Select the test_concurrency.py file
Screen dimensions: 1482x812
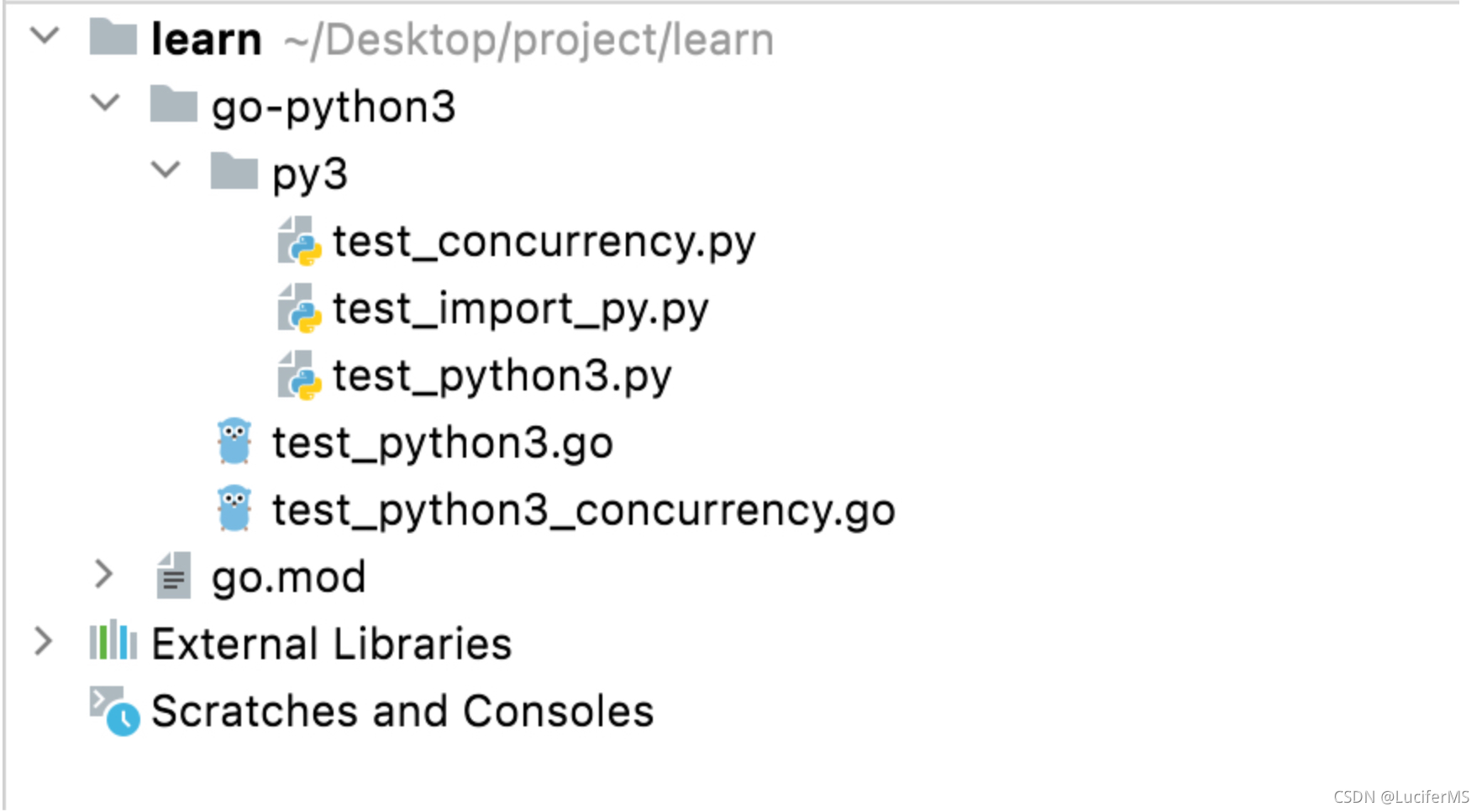[544, 241]
